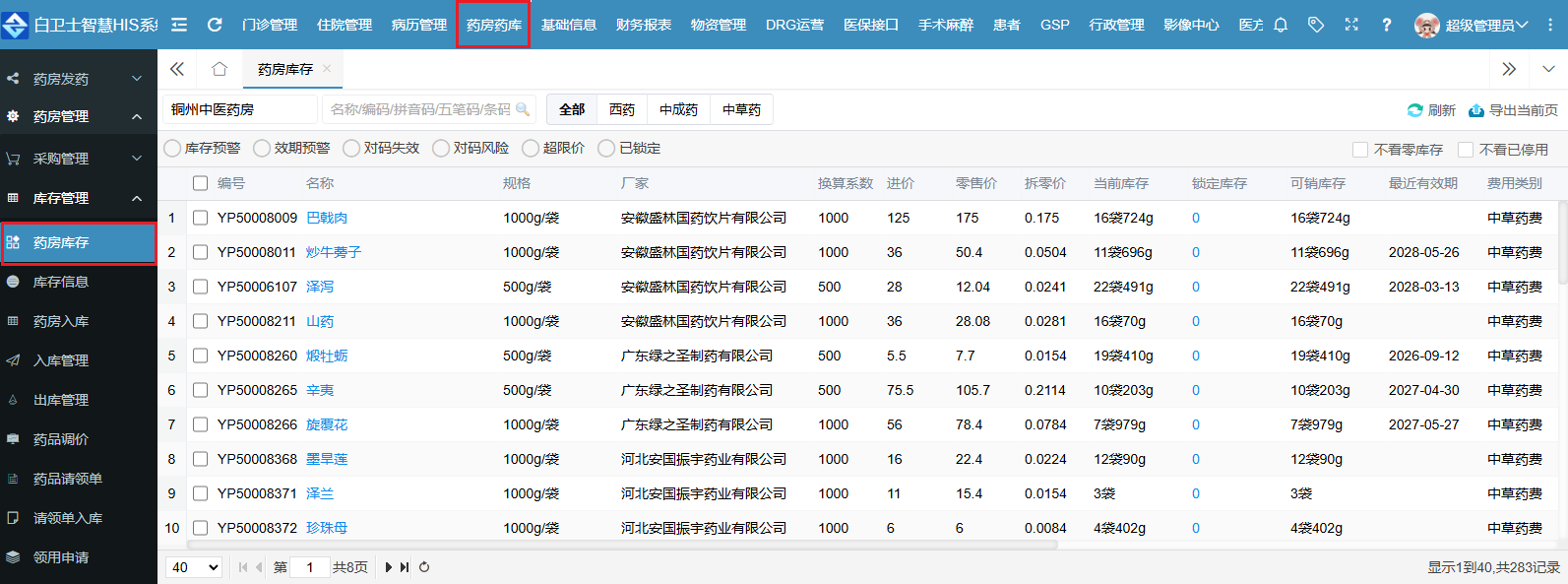Open the 泽泻 drug name link

pos(320,287)
